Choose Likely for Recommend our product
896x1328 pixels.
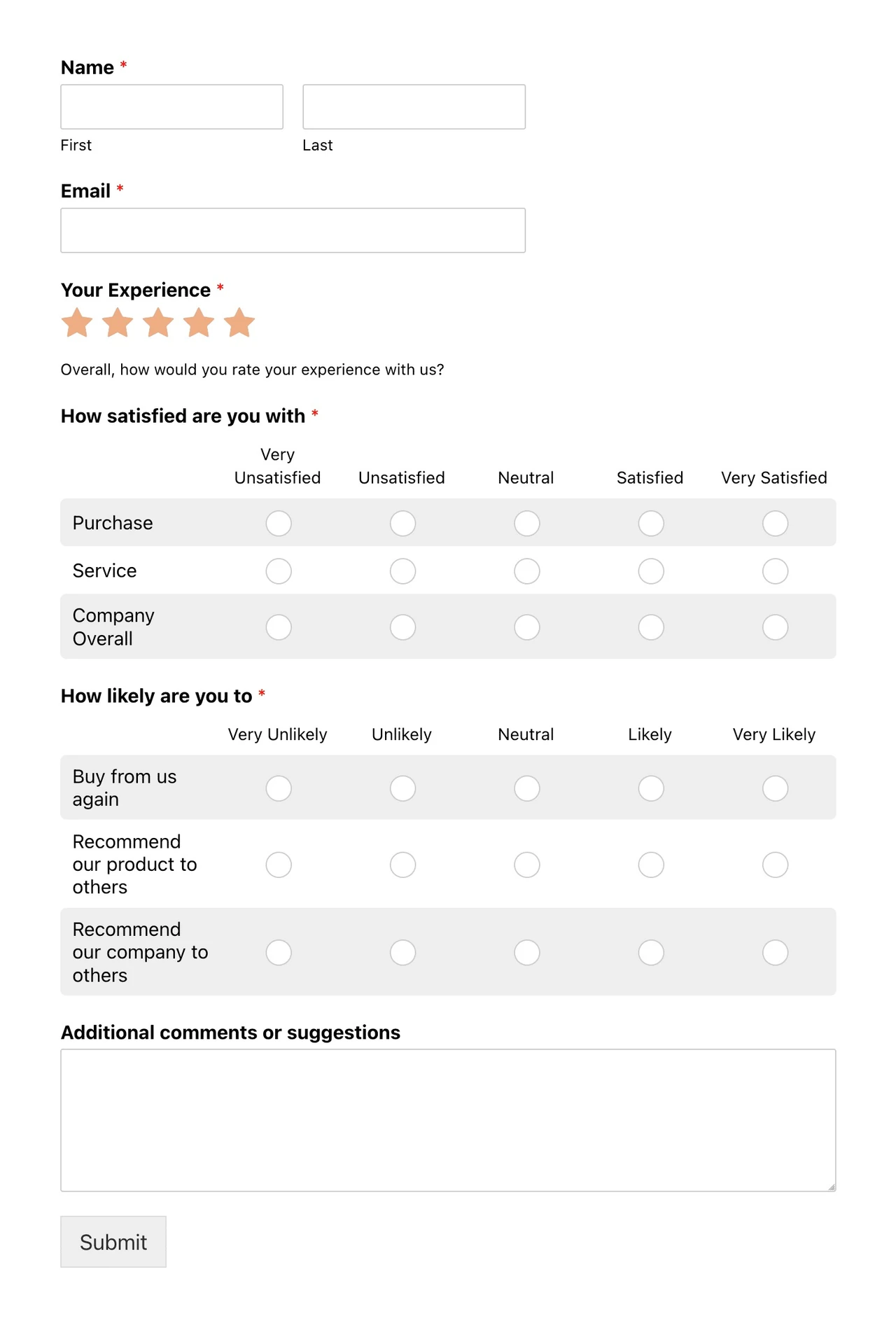(x=651, y=864)
